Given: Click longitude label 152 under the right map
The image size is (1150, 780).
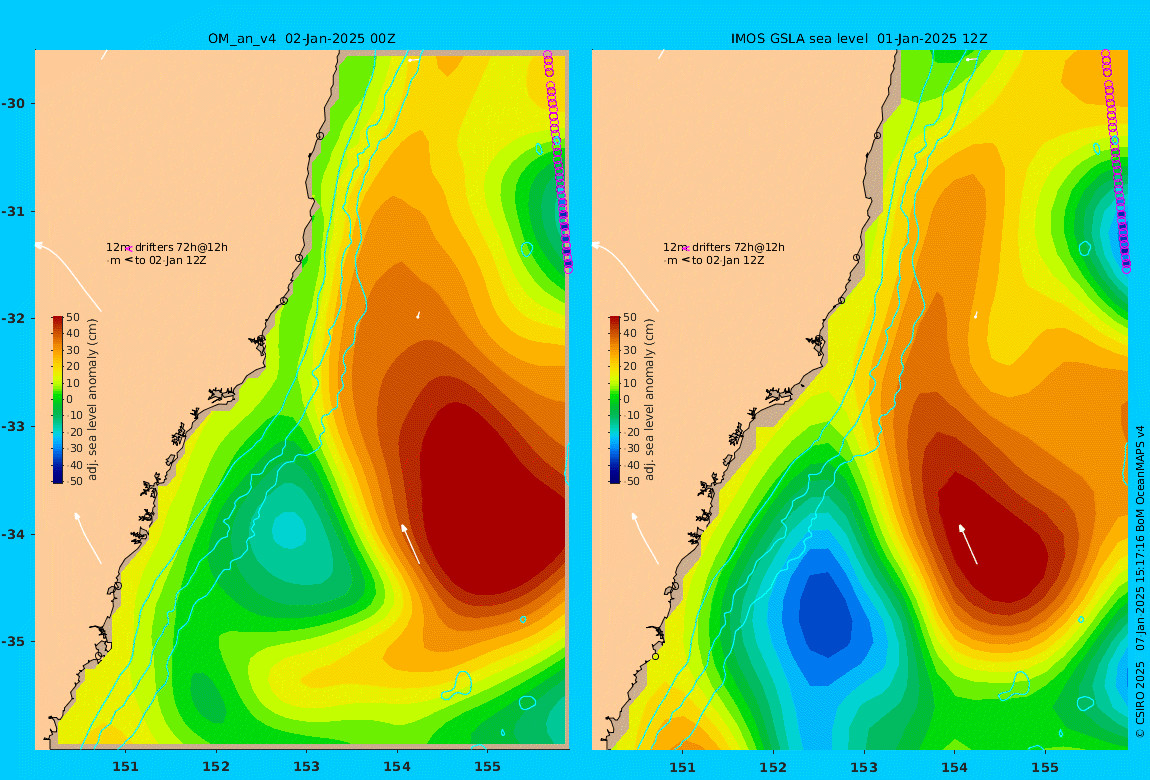Looking at the screenshot, I should pos(774,767).
